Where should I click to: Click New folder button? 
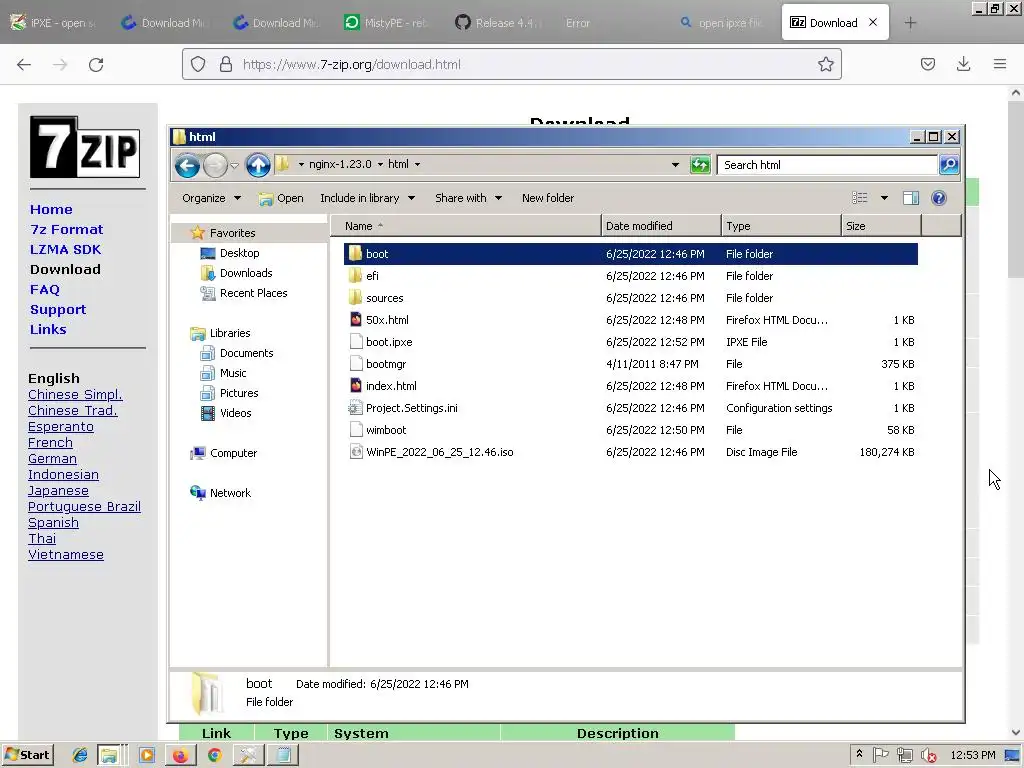coord(548,198)
